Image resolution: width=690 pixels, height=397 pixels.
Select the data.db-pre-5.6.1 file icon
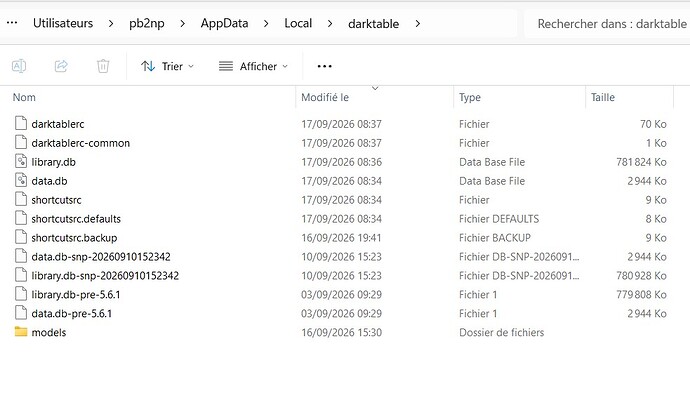point(21,313)
